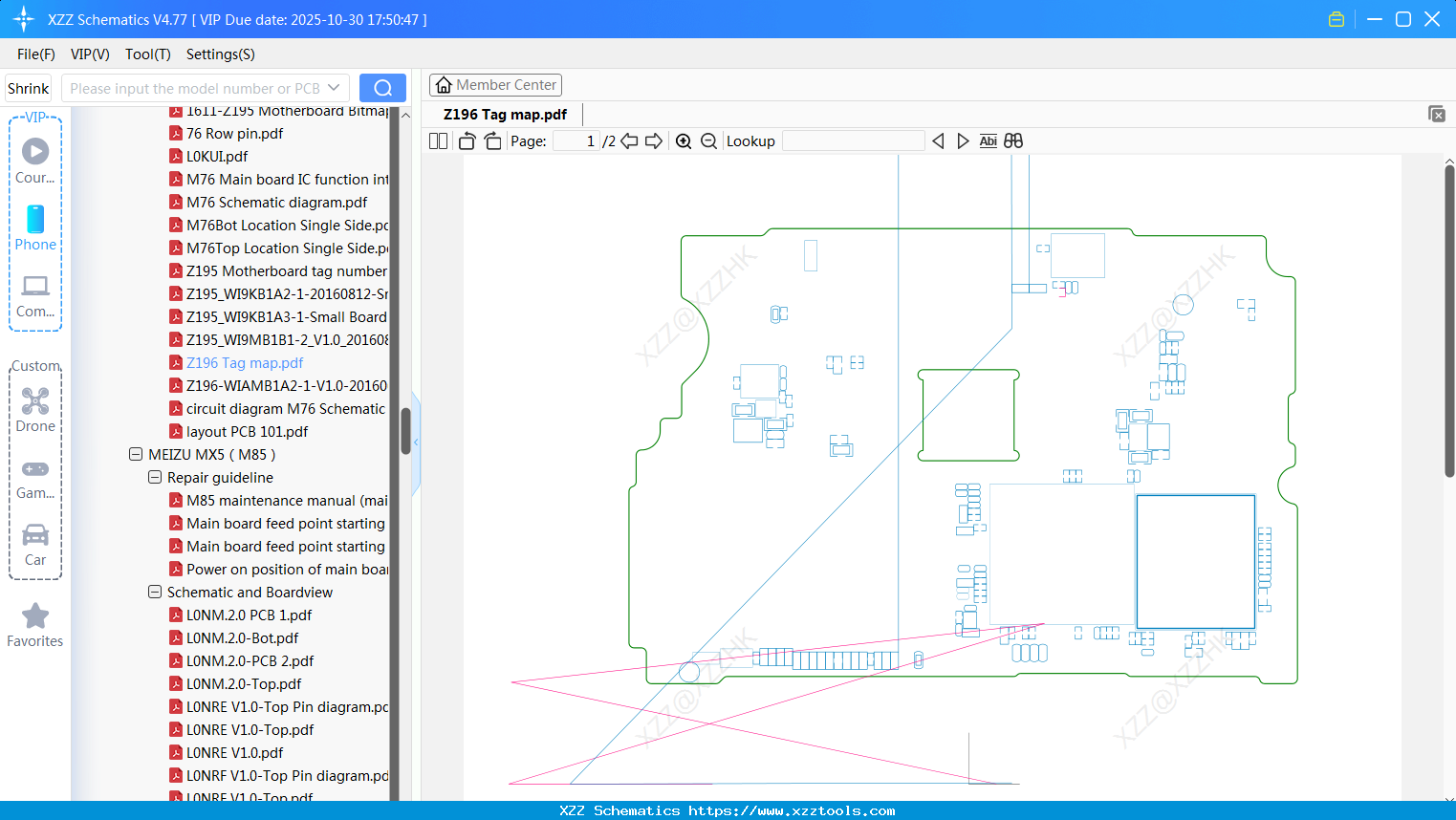Zoom out of the PDF
The height and width of the screenshot is (820, 1456).
pos(707,140)
